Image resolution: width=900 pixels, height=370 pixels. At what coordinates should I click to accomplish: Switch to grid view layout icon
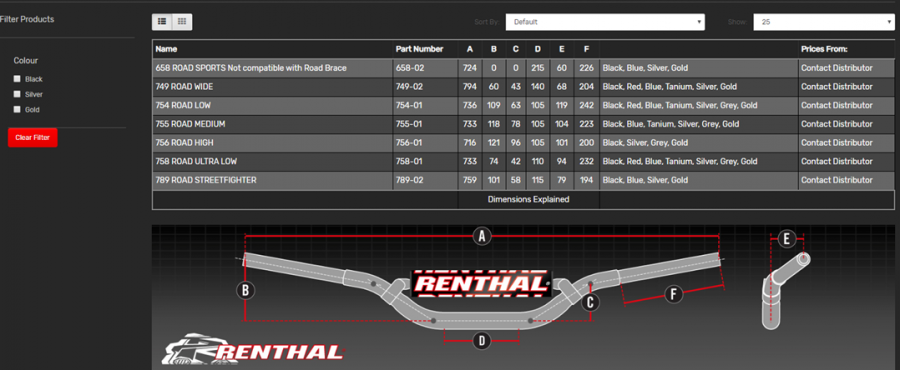pos(182,22)
